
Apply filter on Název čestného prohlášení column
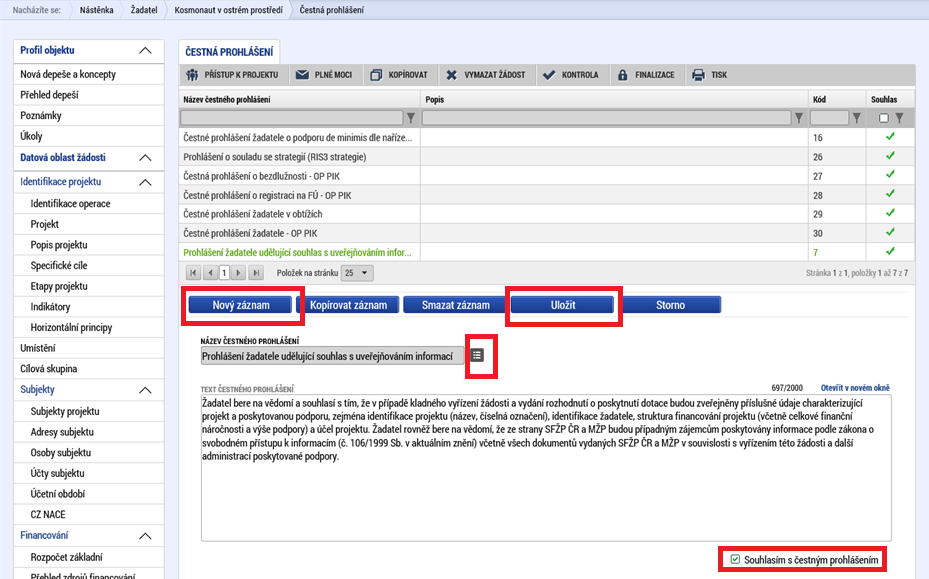pyautogui.click(x=411, y=118)
